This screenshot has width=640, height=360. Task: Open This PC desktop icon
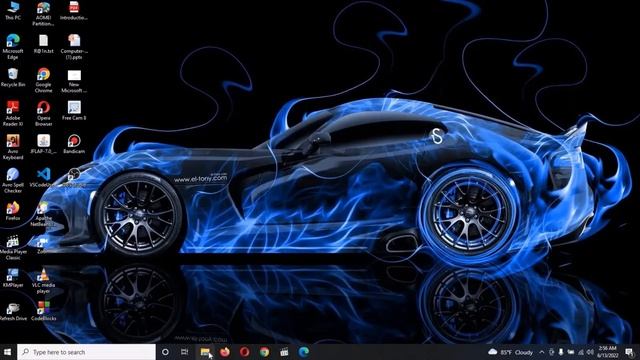13,11
